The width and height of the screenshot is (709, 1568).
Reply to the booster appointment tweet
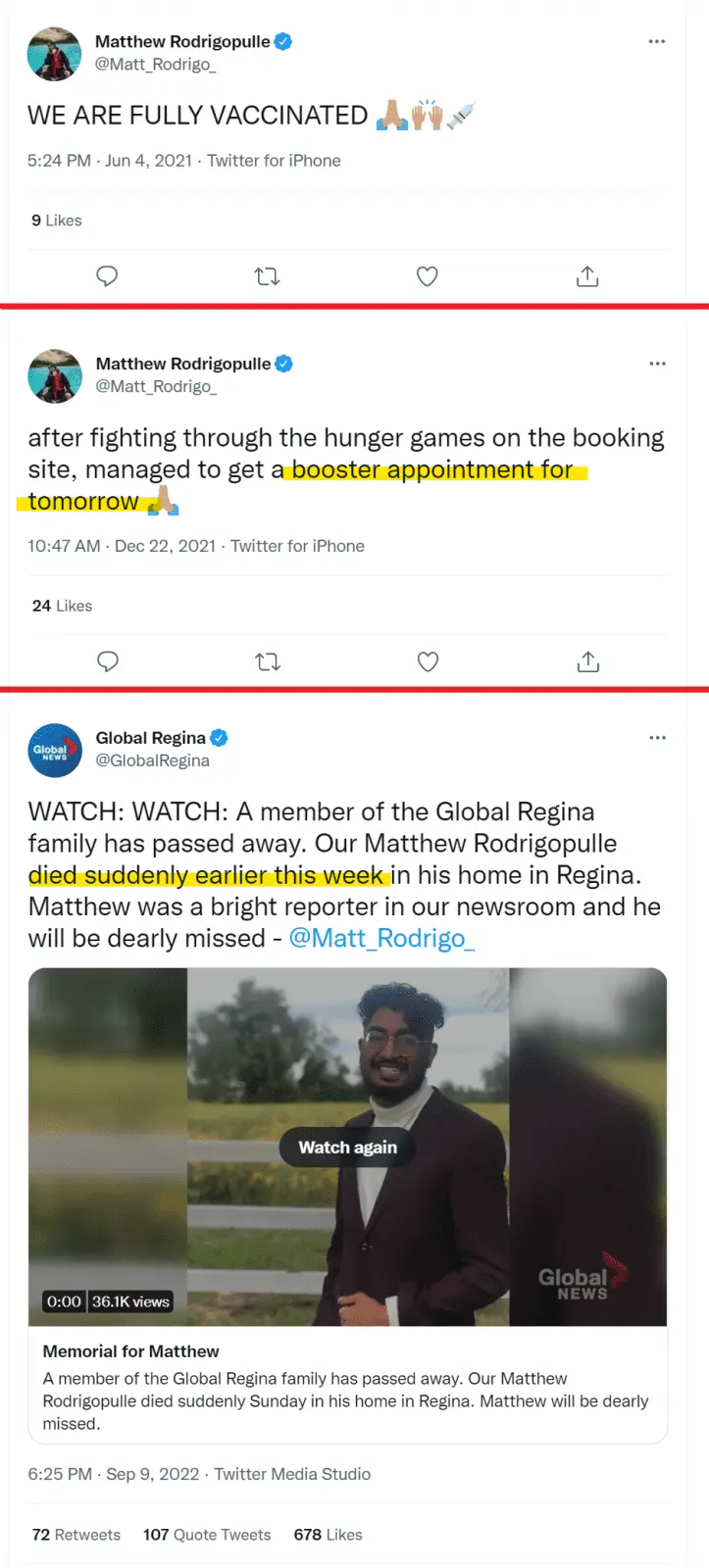click(x=108, y=661)
